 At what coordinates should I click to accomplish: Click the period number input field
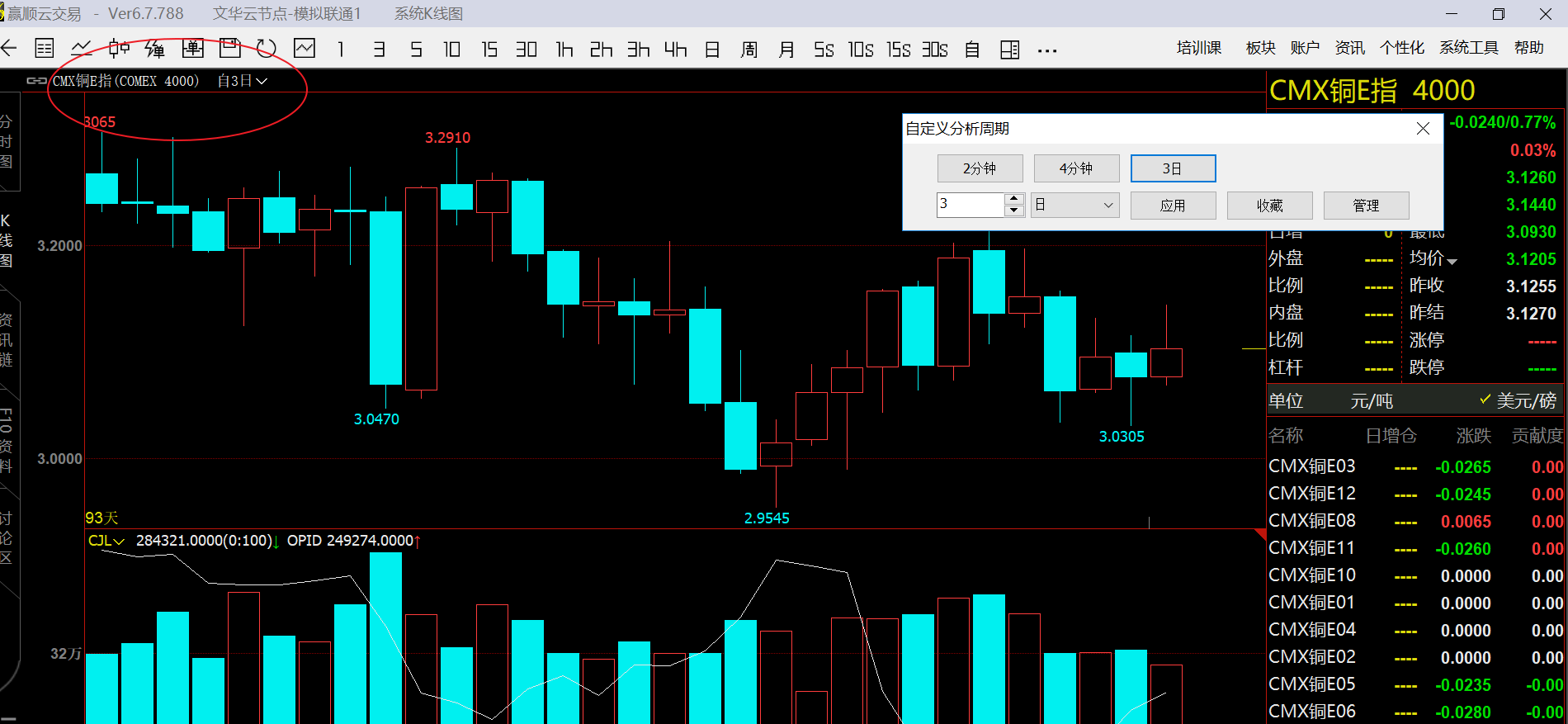coord(971,205)
